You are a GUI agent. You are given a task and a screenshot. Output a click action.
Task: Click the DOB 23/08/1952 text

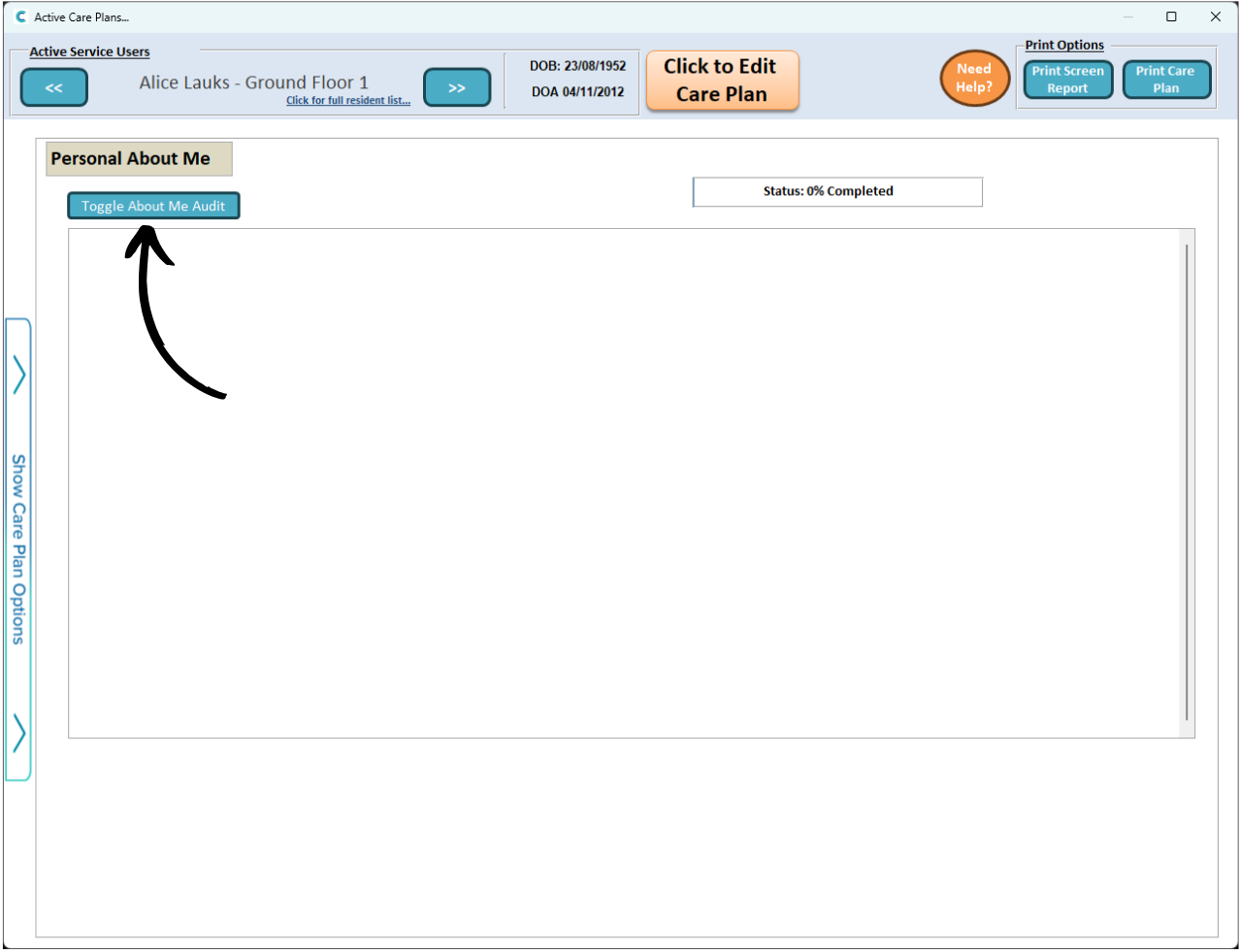tap(577, 66)
